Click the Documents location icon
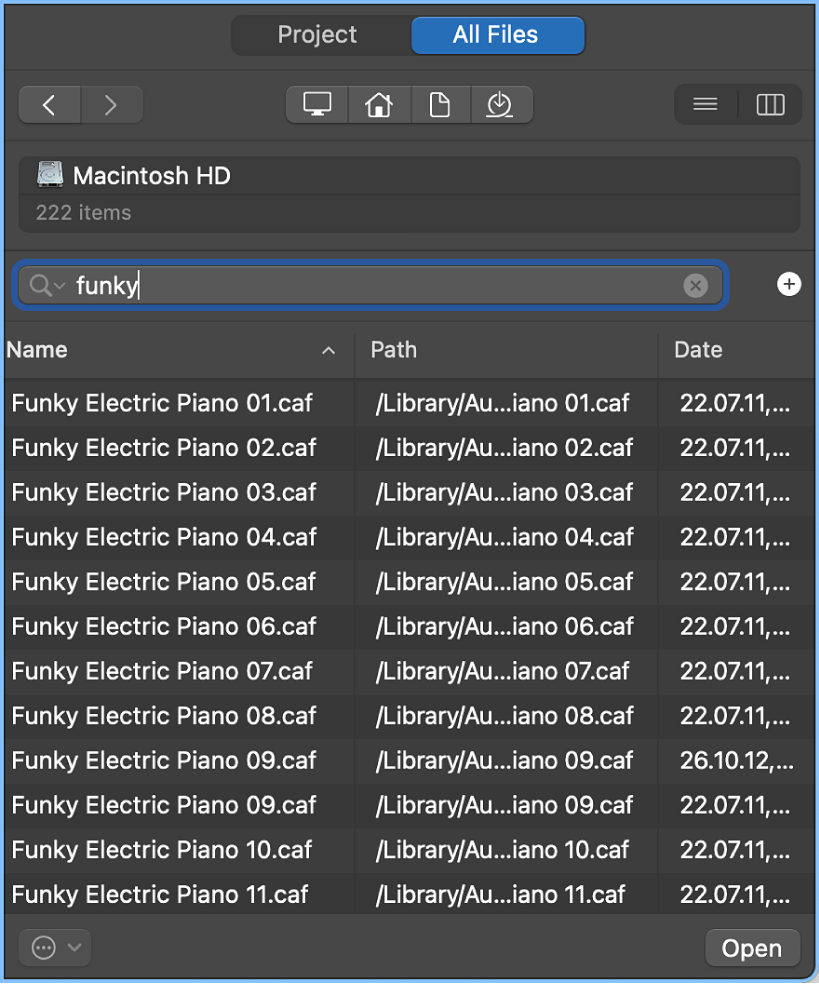 (440, 104)
